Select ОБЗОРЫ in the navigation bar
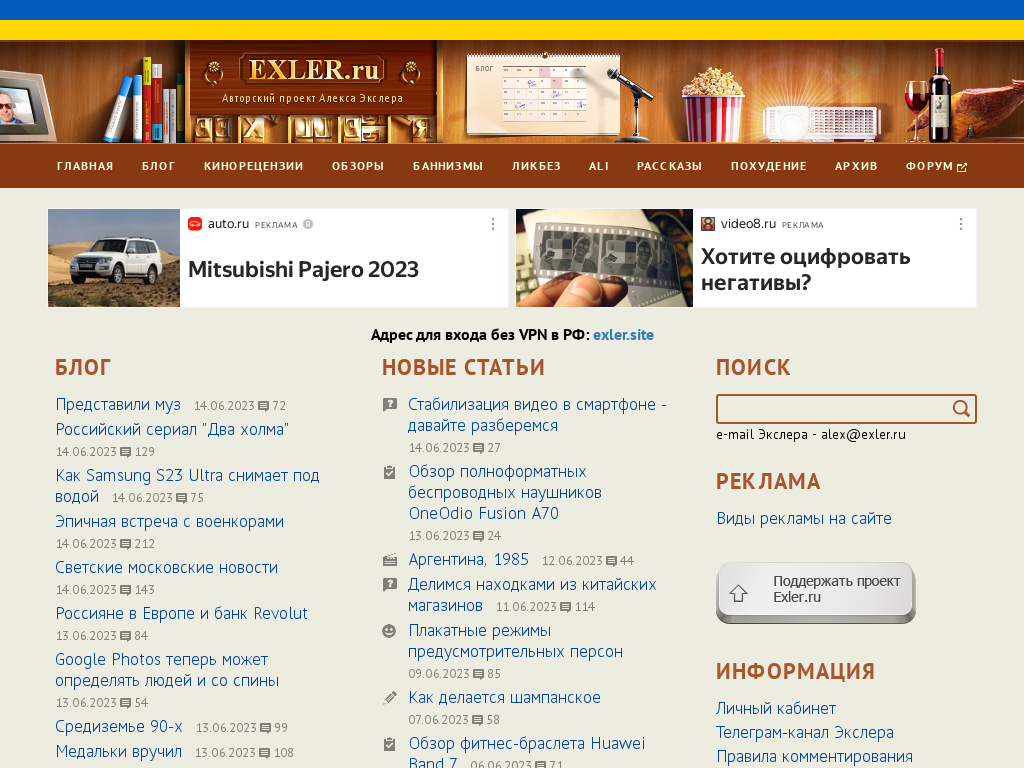Image resolution: width=1024 pixels, height=768 pixels. [x=358, y=166]
